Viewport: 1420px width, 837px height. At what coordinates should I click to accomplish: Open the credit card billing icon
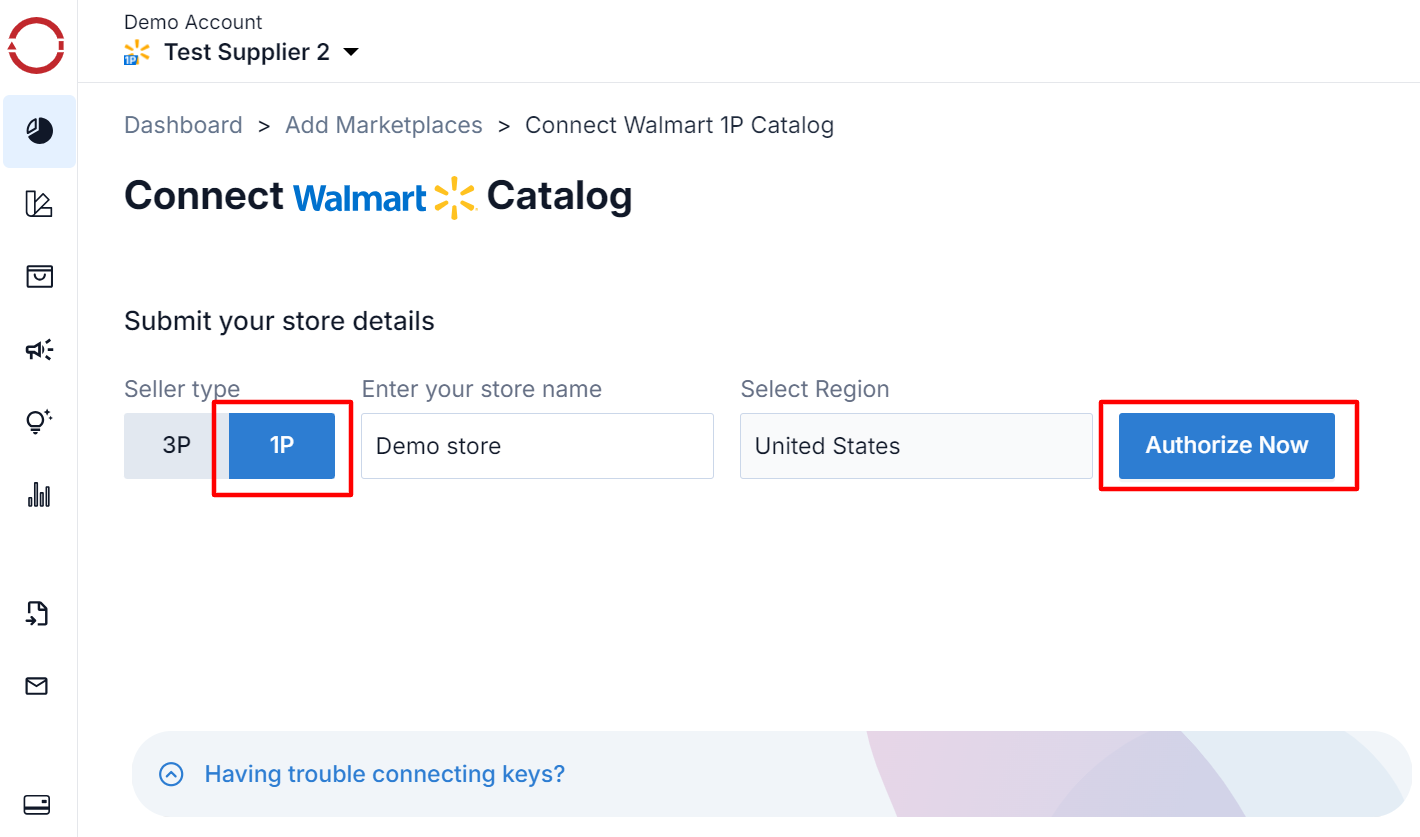coord(37,805)
